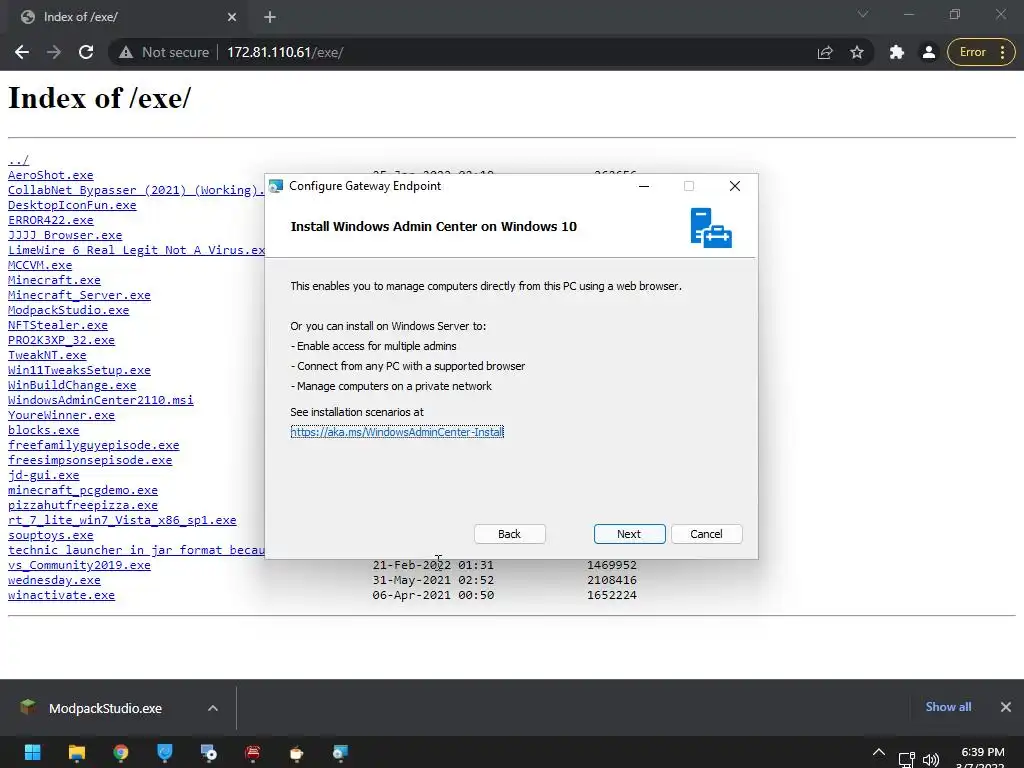Bookmark this page with the star icon
The image size is (1024, 768).
click(857, 52)
